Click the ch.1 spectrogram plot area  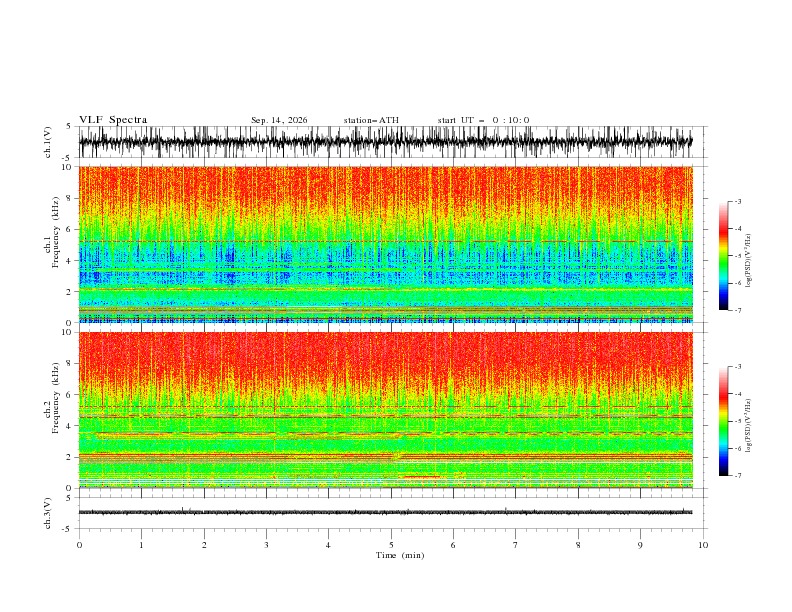pyautogui.click(x=386, y=244)
